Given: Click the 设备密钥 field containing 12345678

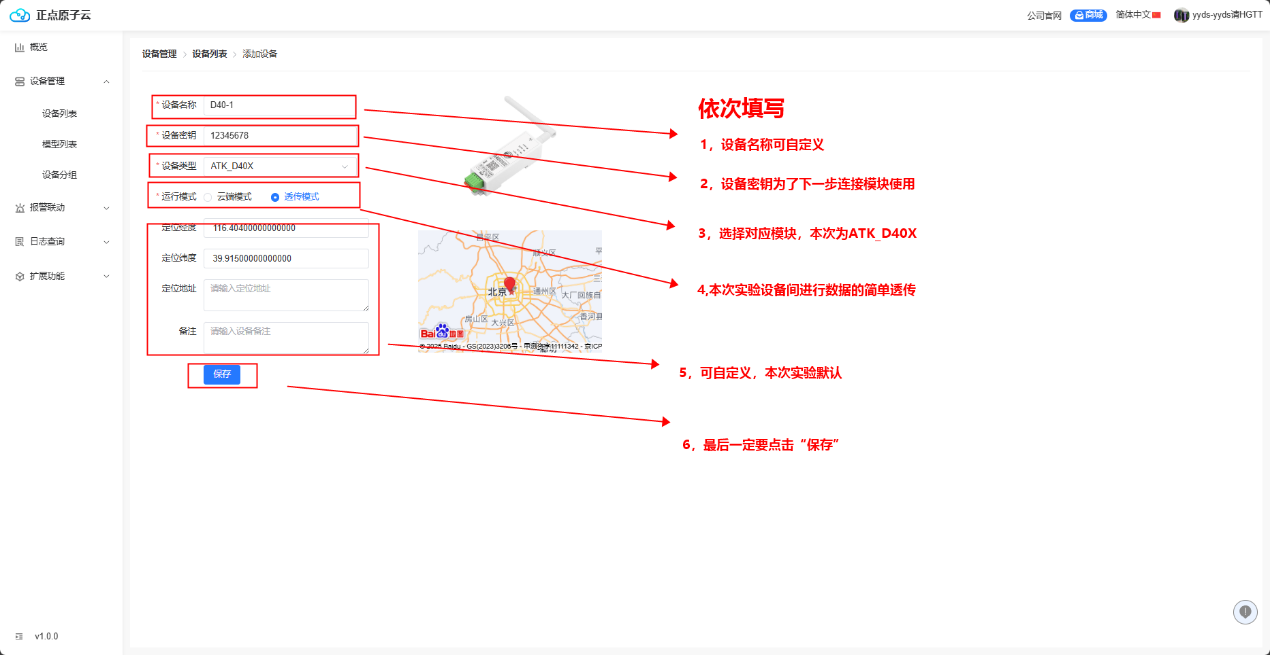Looking at the screenshot, I should [x=280, y=135].
